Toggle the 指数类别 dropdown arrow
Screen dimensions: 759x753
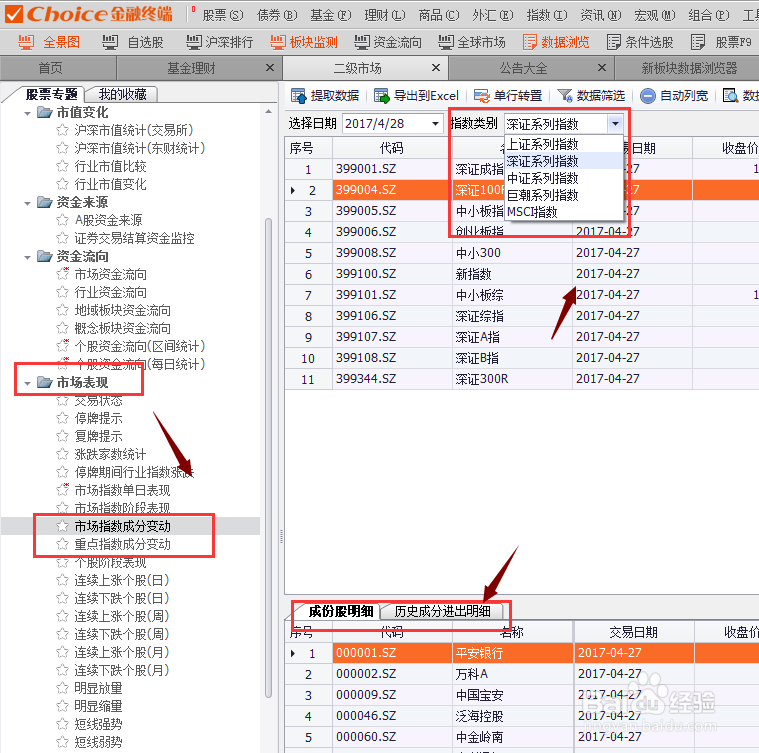point(615,124)
